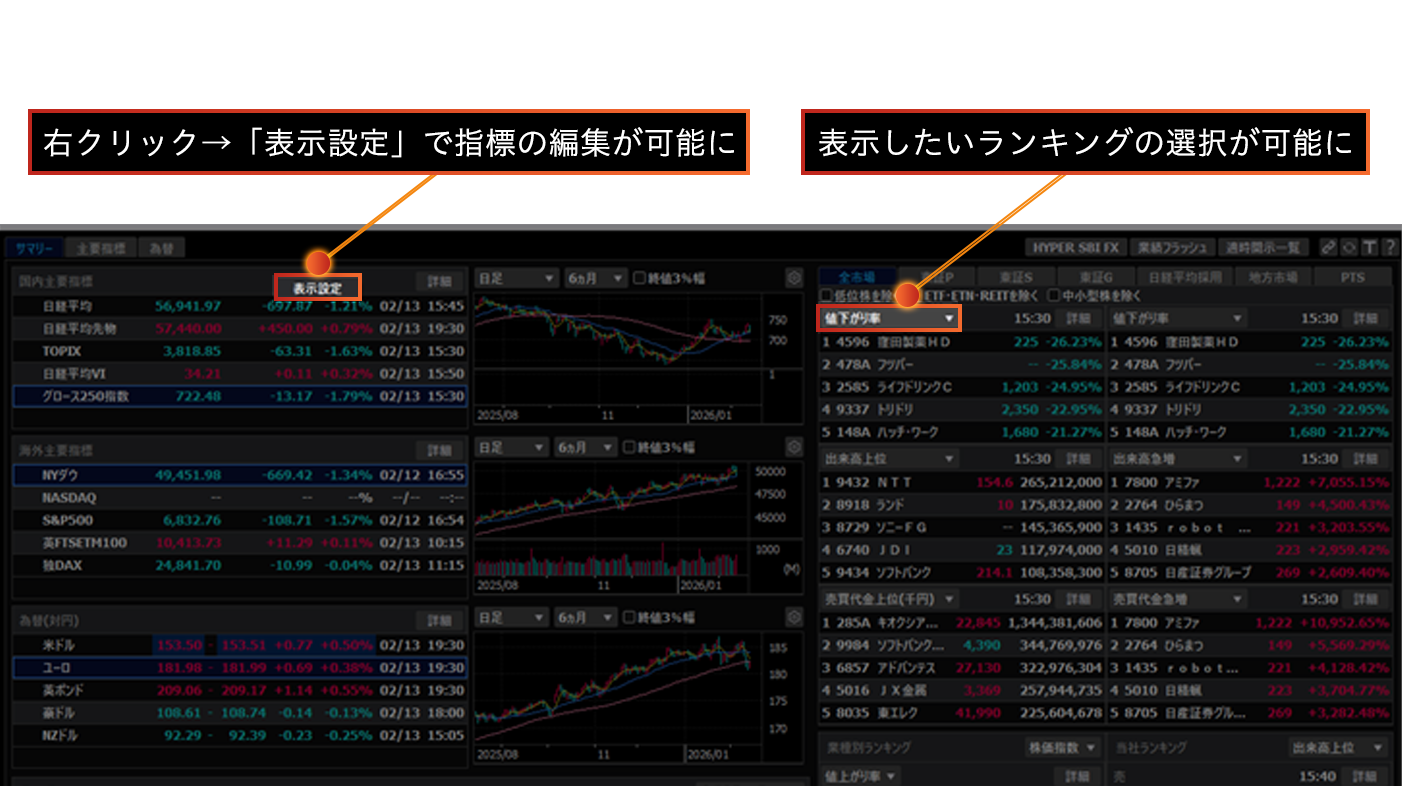Viewport: 1402px width, 786px height.
Task: Open help with the question mark icon
Action: pos(1389,247)
